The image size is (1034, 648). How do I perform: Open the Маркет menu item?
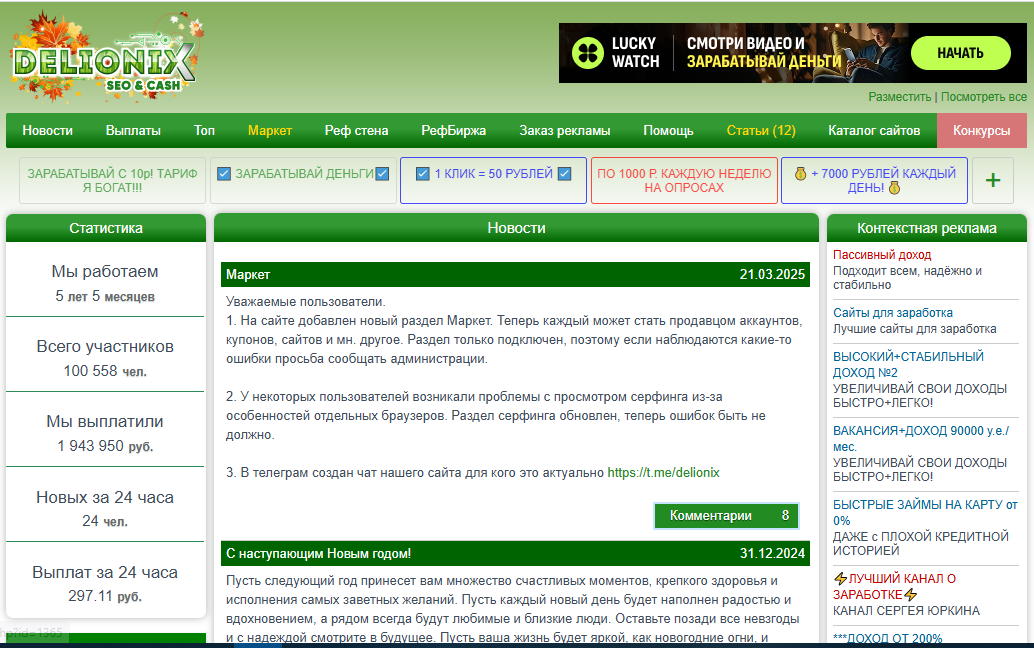[x=270, y=131]
